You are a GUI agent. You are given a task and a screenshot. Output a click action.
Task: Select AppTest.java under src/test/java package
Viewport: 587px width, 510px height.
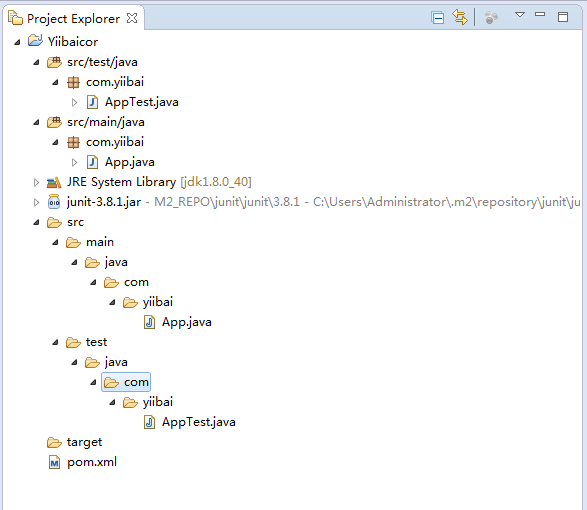tap(142, 102)
